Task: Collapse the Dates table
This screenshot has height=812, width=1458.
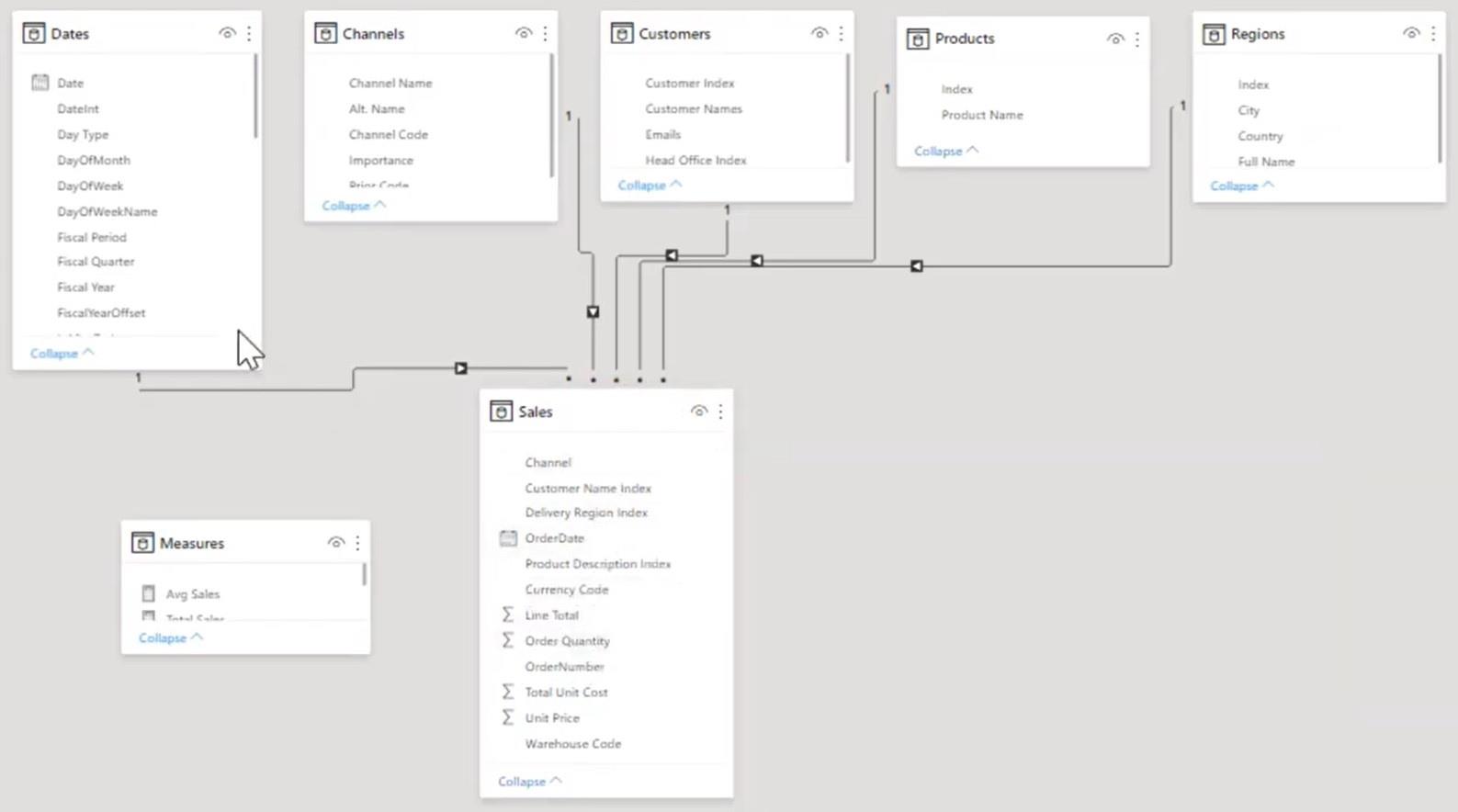Action: pos(62,353)
